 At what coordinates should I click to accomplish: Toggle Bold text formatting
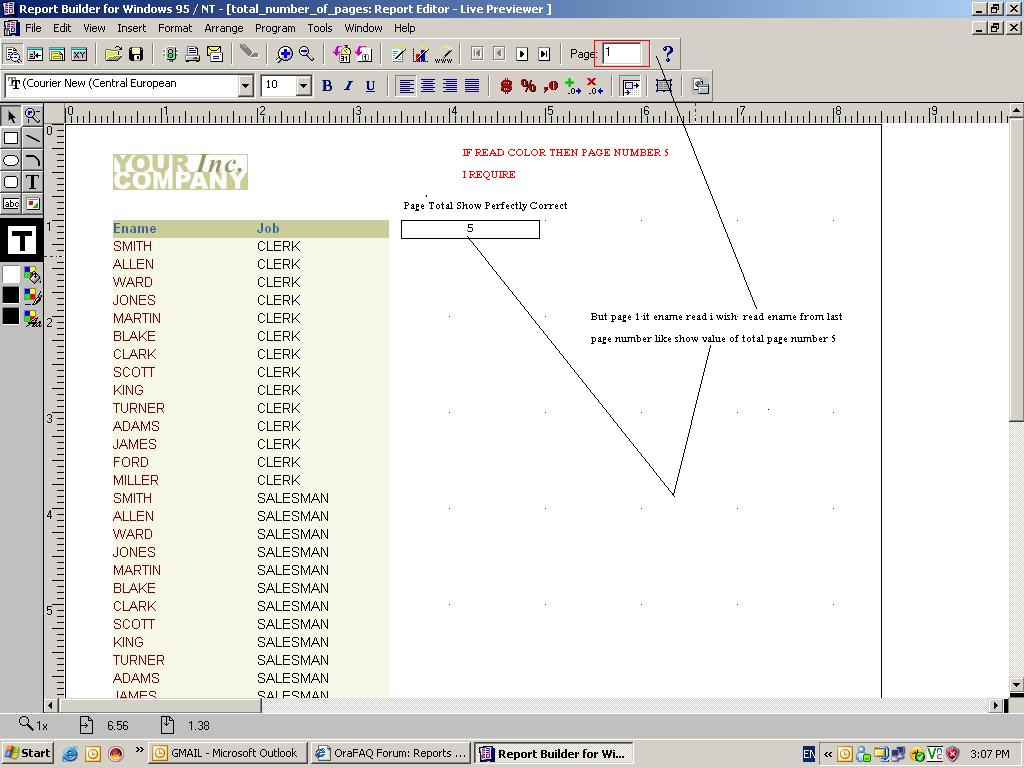pos(326,86)
